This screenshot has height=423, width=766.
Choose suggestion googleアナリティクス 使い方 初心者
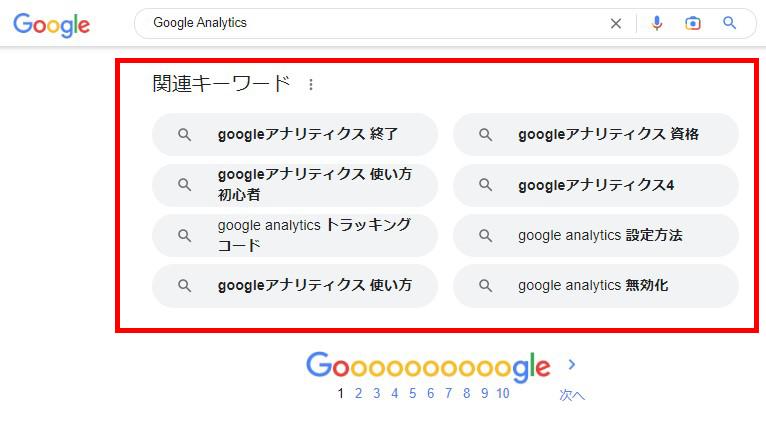click(x=295, y=185)
